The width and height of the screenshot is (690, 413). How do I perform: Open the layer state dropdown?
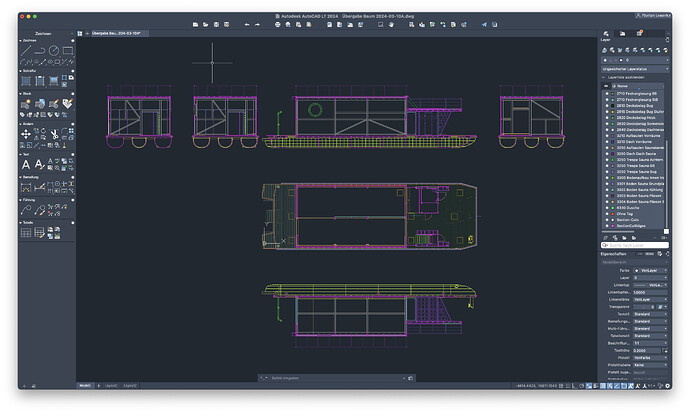[633, 68]
